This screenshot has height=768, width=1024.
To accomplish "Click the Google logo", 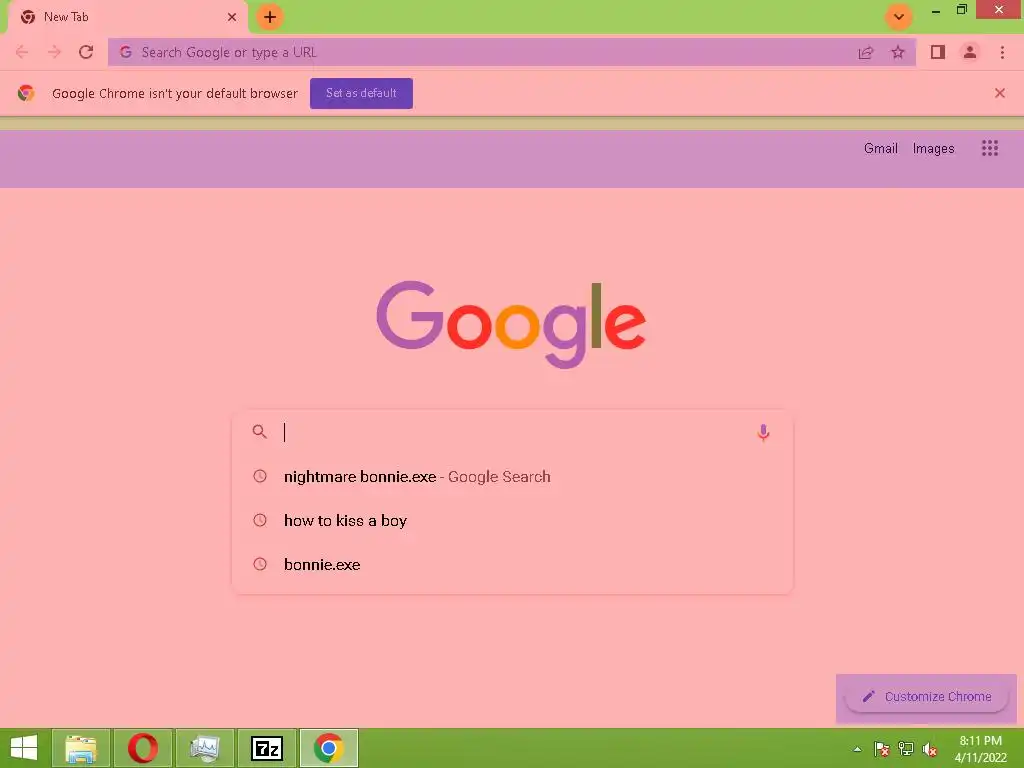I will (511, 325).
